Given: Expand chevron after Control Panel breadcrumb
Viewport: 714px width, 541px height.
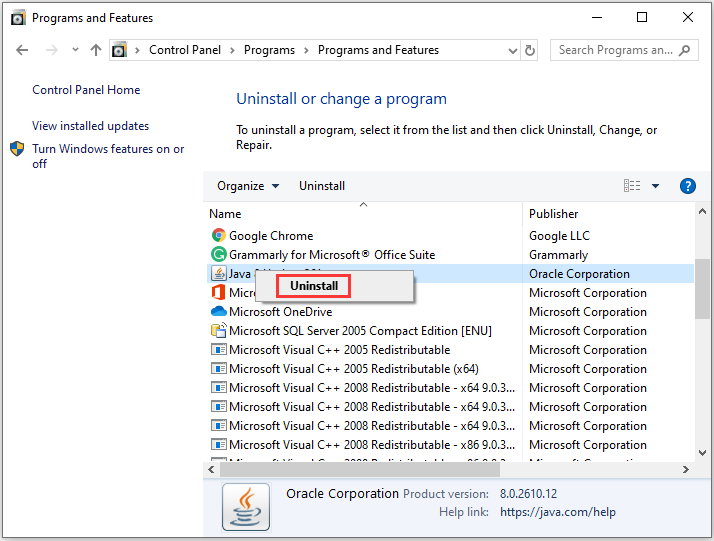Looking at the screenshot, I should [232, 50].
